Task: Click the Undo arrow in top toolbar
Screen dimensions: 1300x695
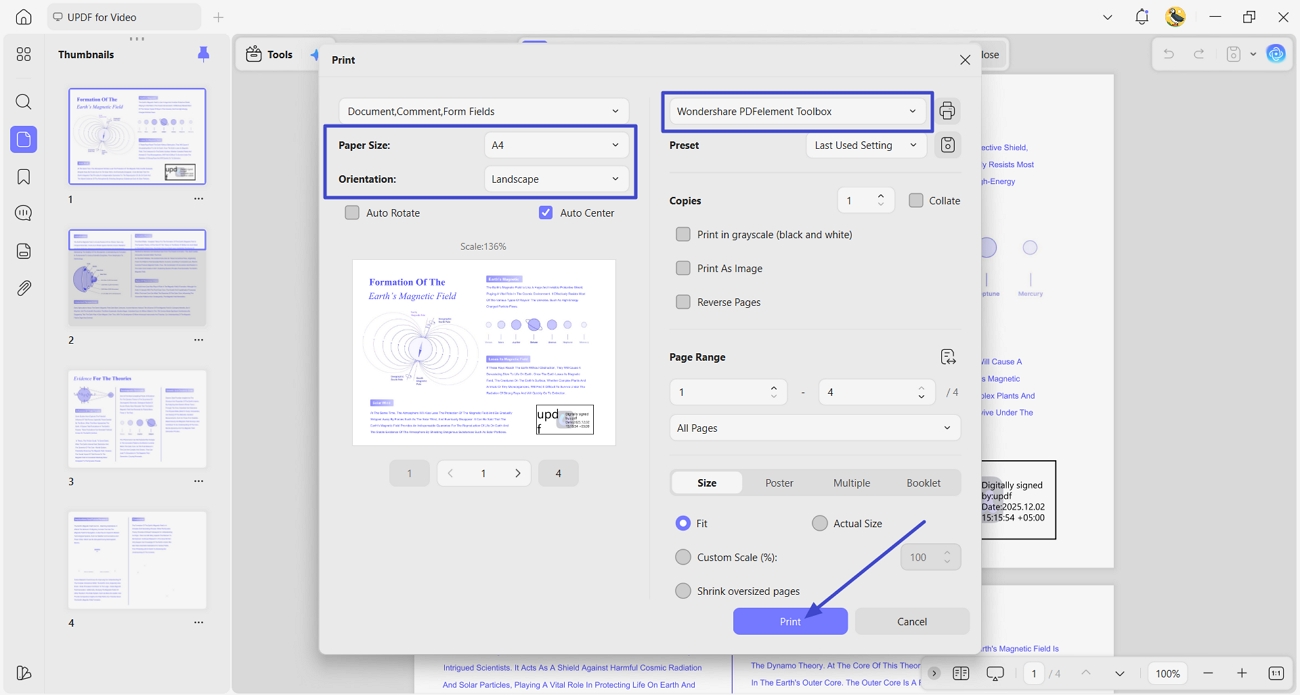Action: (1168, 54)
